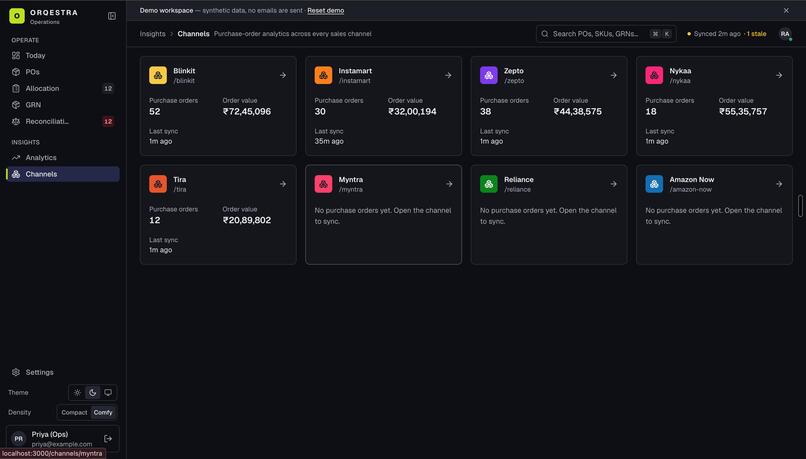Click the Reliance green channel icon
Screen dimensions: 806x459
pyautogui.click(x=489, y=184)
